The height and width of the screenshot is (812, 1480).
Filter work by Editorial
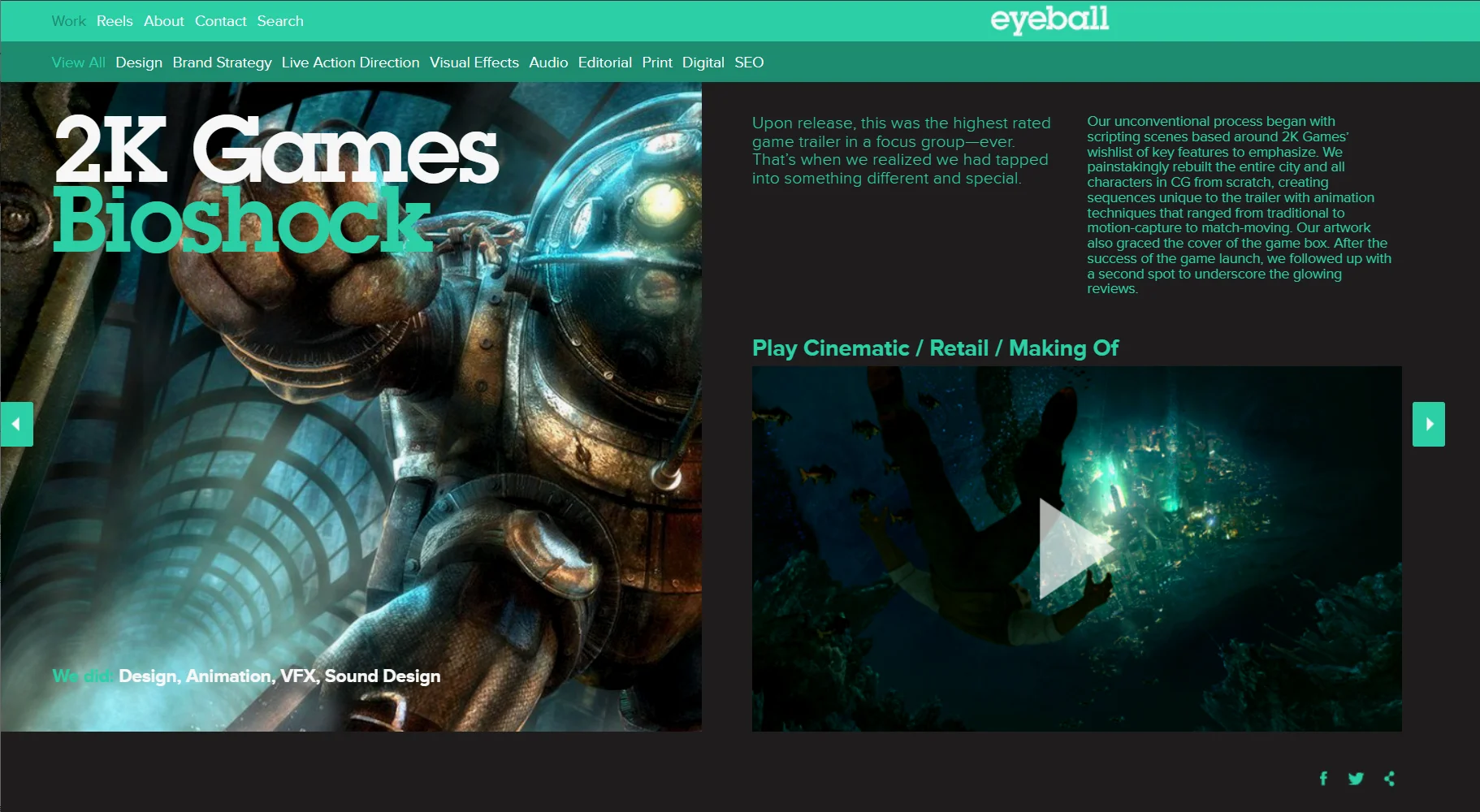pyautogui.click(x=605, y=63)
